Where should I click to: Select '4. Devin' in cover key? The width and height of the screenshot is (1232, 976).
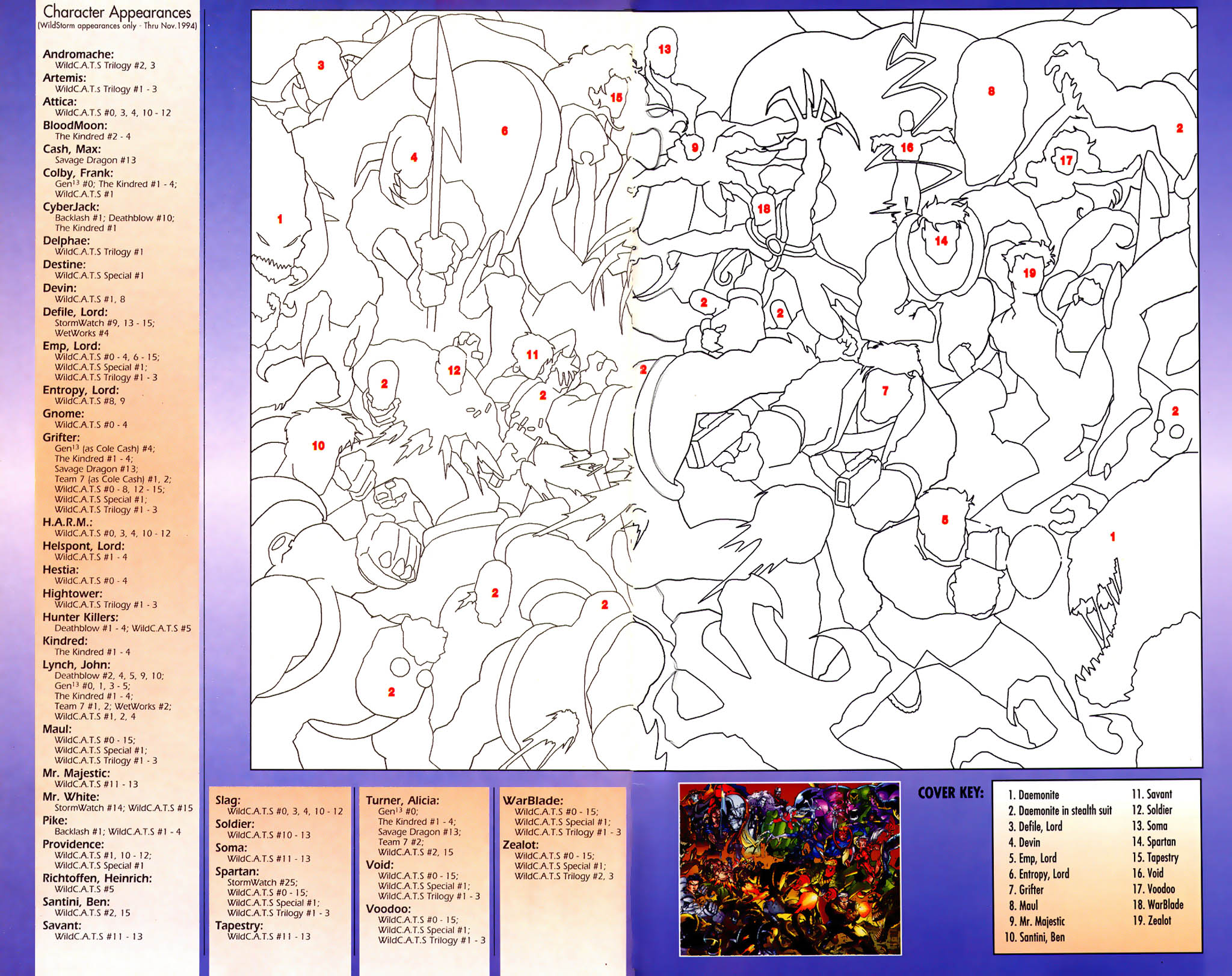coord(1024,842)
